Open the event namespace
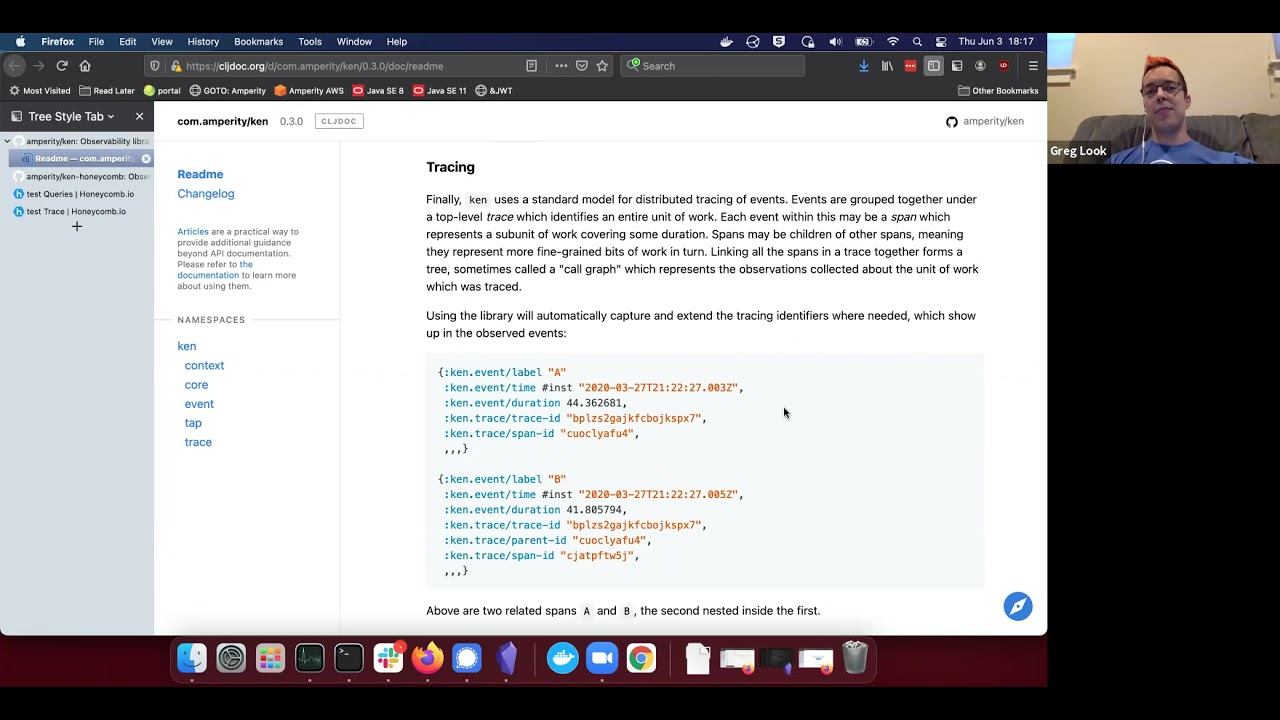This screenshot has width=1280, height=720. (199, 404)
